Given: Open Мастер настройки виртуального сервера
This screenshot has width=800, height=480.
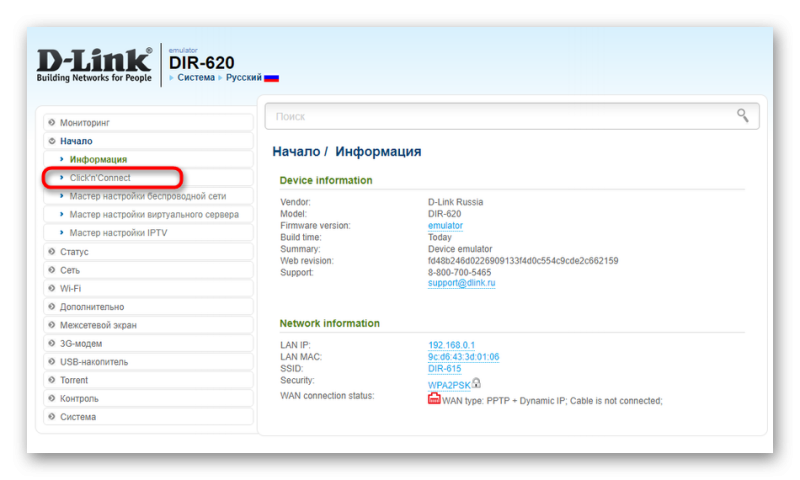Looking at the screenshot, I should (154, 215).
